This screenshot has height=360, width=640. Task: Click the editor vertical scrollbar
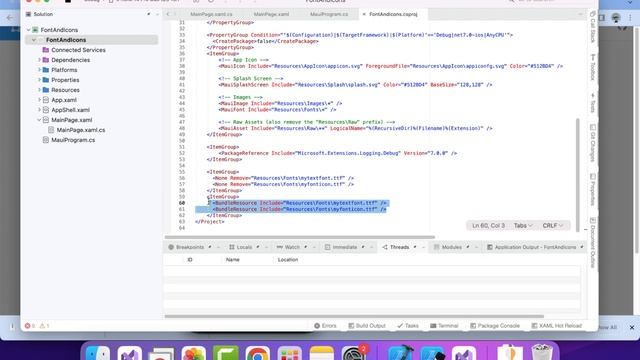coord(577,175)
